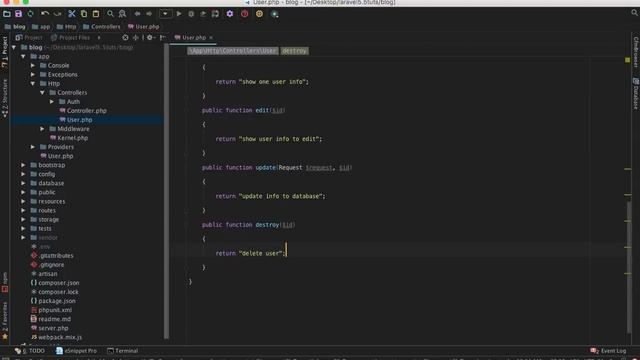Viewport: 640px width, 360px height.
Task: Open the eSnippet Pro tool window
Action: [76, 351]
